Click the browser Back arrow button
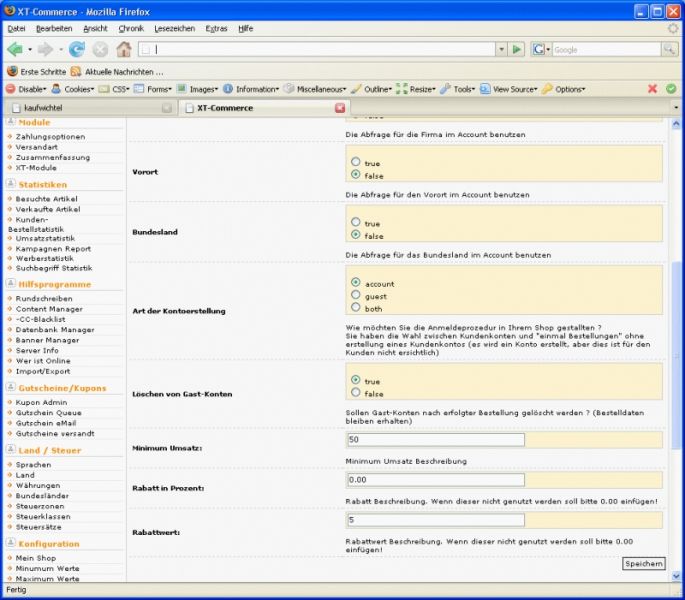This screenshot has height=600, width=685. coord(15,49)
